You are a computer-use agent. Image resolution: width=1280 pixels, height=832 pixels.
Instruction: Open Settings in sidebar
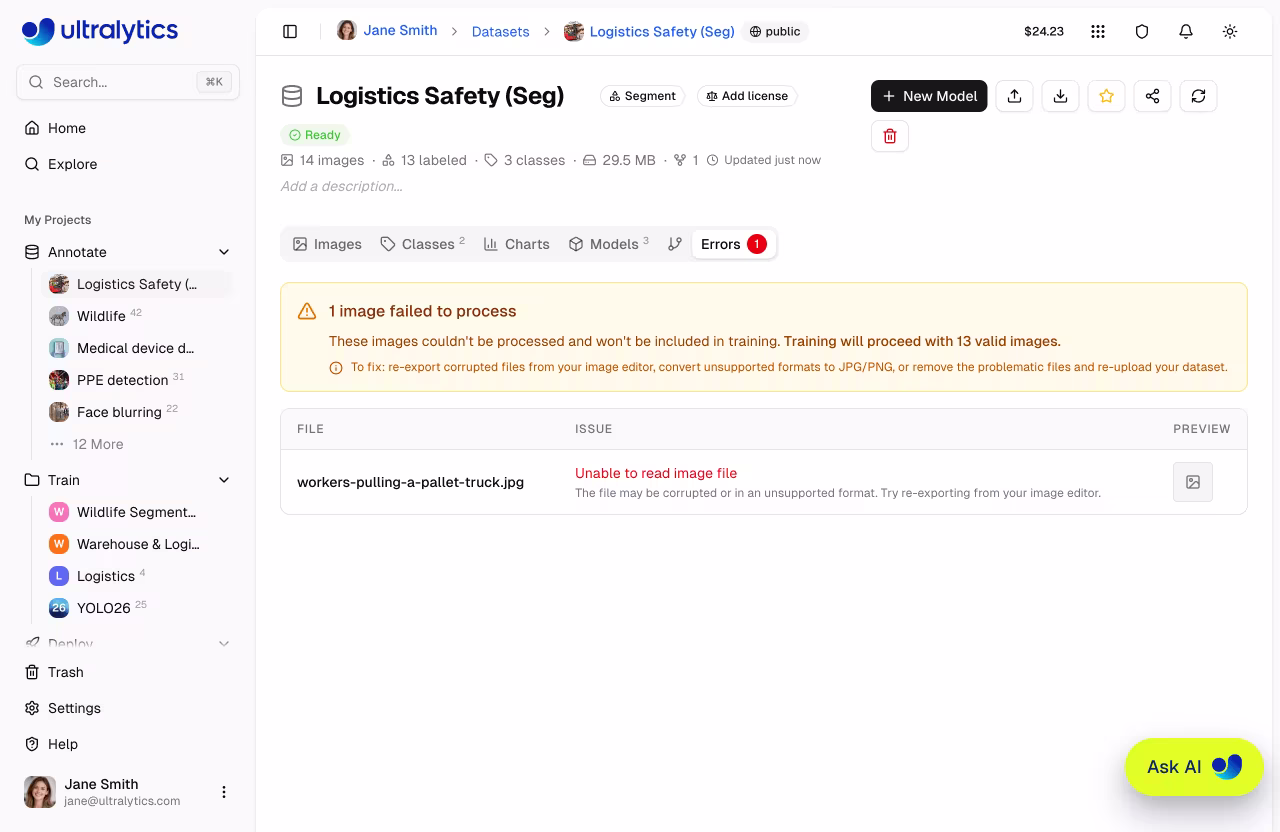pyautogui.click(x=128, y=708)
